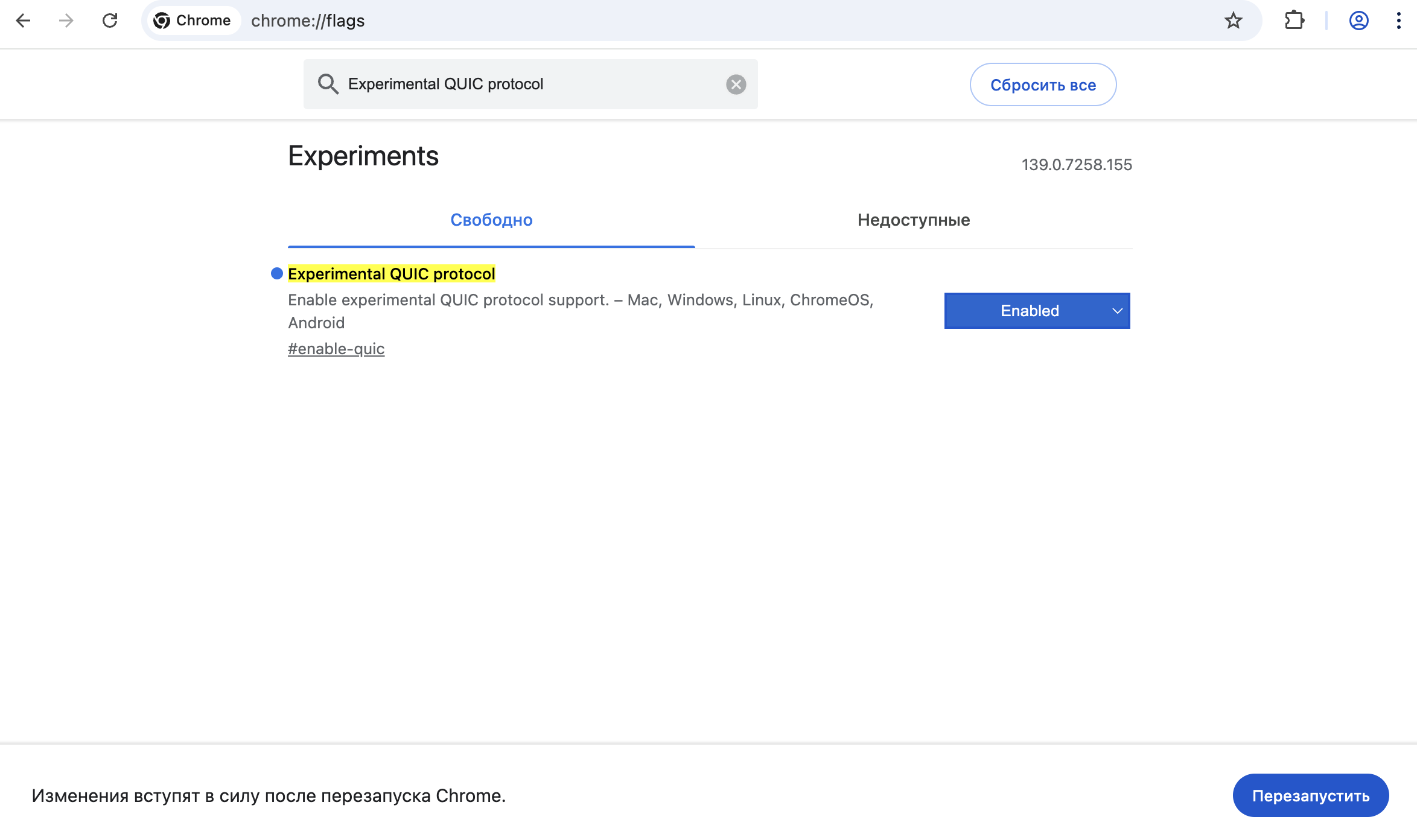Viewport: 1417px width, 840px height.
Task: Switch to the Свободно tab
Action: pos(491,220)
